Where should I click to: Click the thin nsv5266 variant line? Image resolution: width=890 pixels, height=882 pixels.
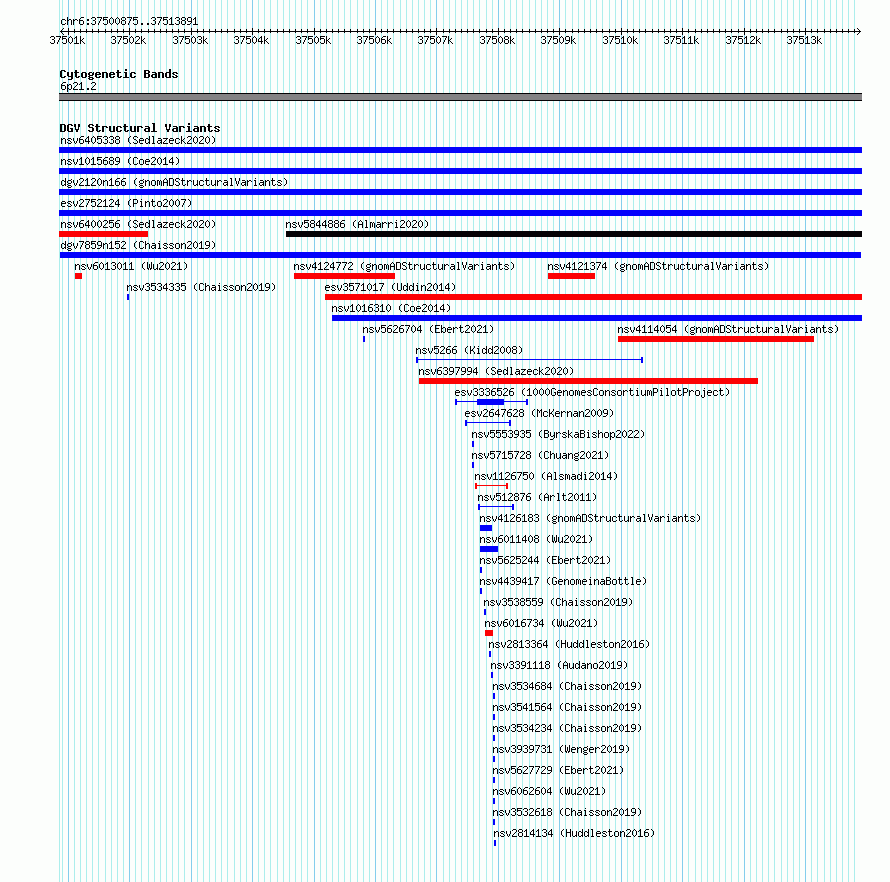[530, 360]
